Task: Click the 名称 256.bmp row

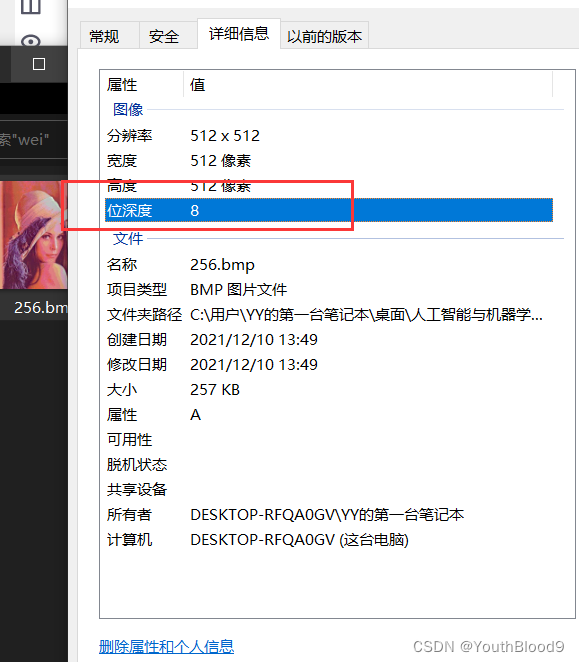Action: tap(329, 265)
